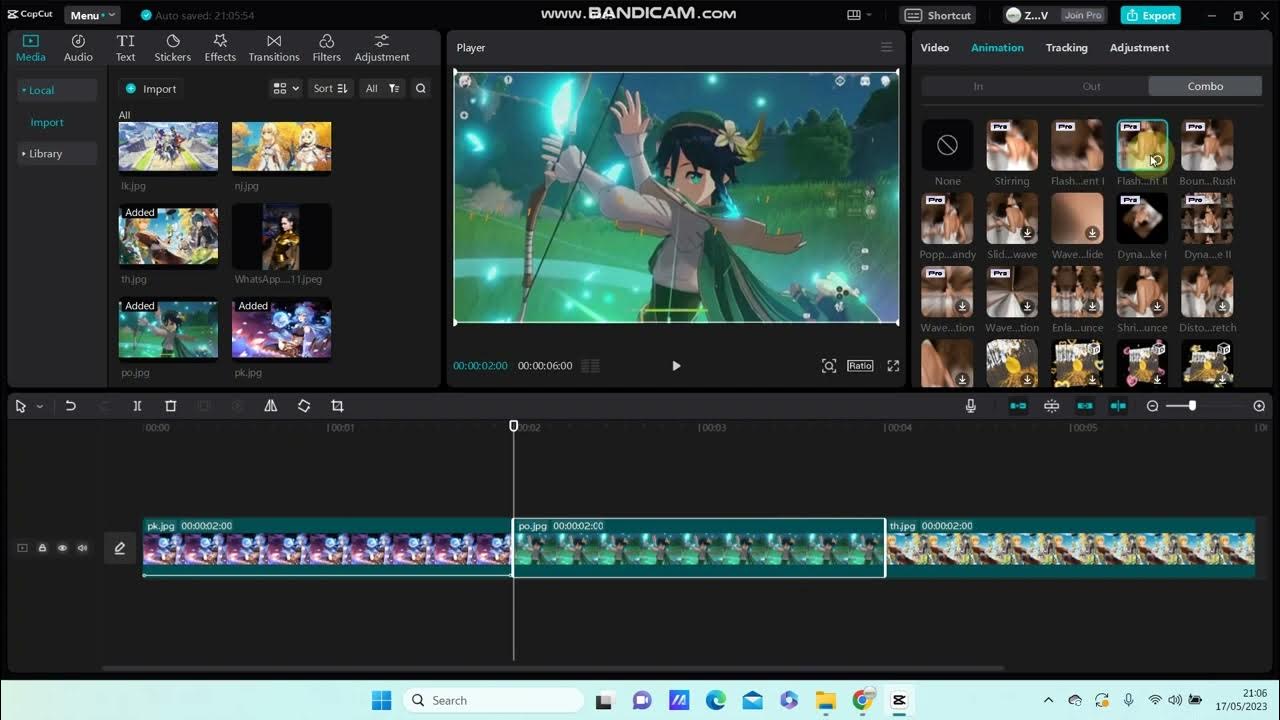Select the nj.jpg thumbnail
Image resolution: width=1280 pixels, height=720 pixels.
(x=281, y=147)
